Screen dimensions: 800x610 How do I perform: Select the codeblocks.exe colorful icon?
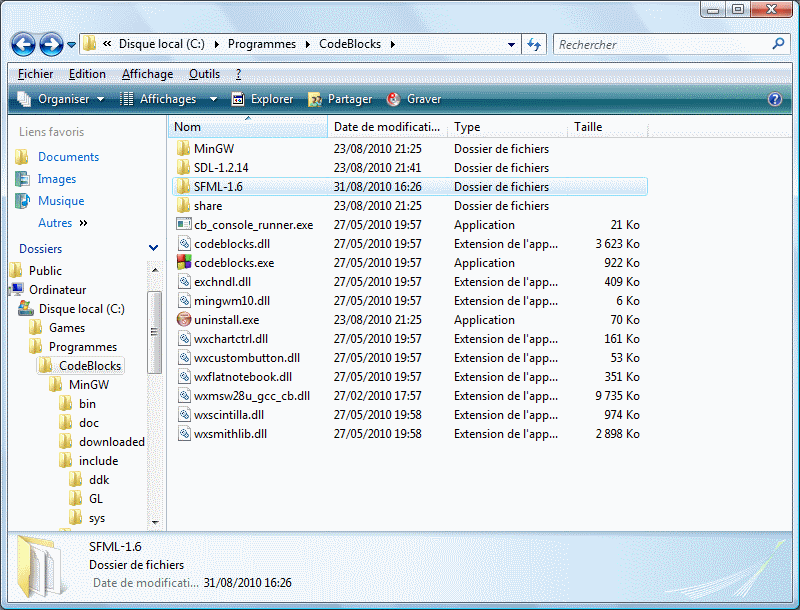(184, 263)
